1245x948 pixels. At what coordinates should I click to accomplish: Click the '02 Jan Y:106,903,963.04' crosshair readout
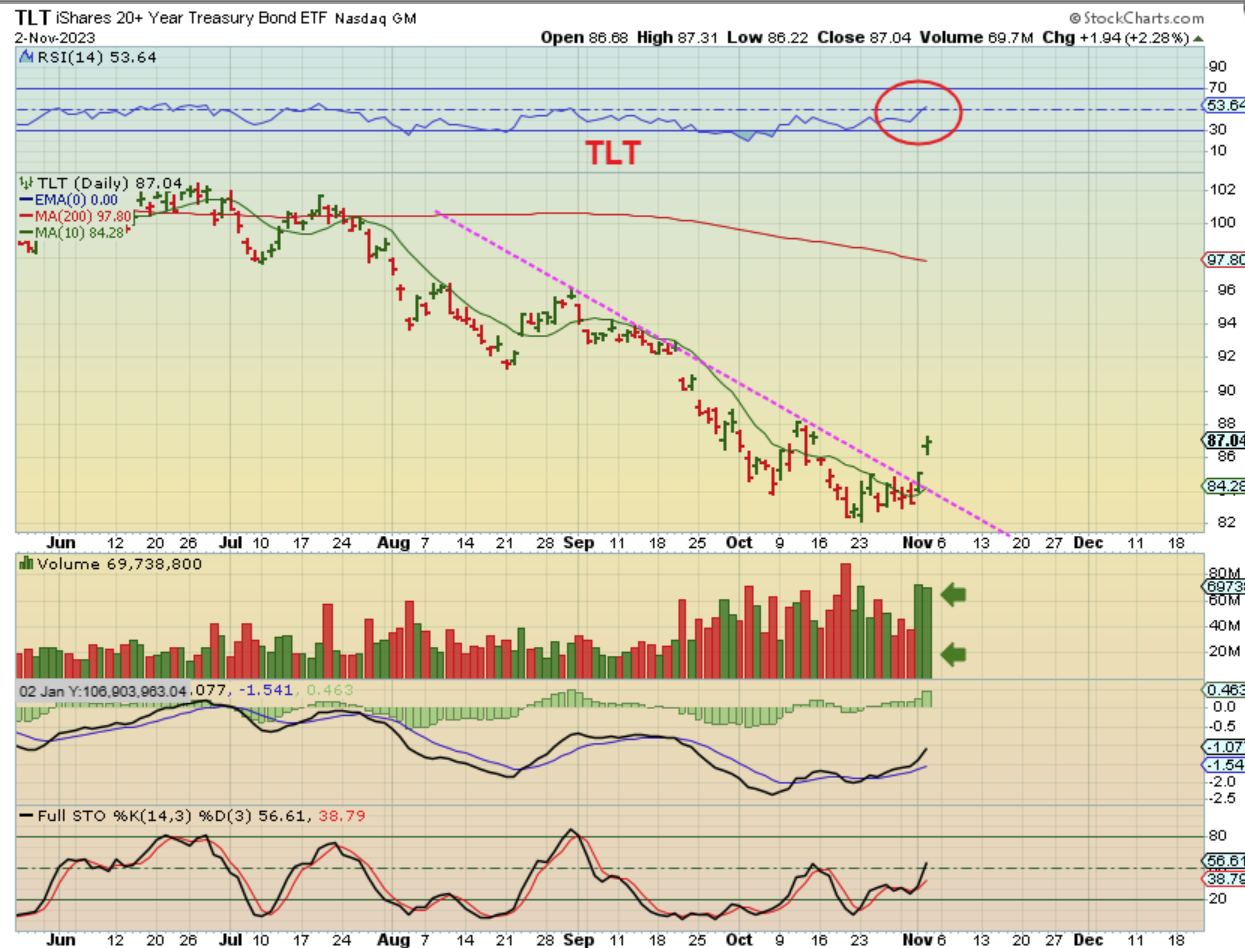[103, 690]
